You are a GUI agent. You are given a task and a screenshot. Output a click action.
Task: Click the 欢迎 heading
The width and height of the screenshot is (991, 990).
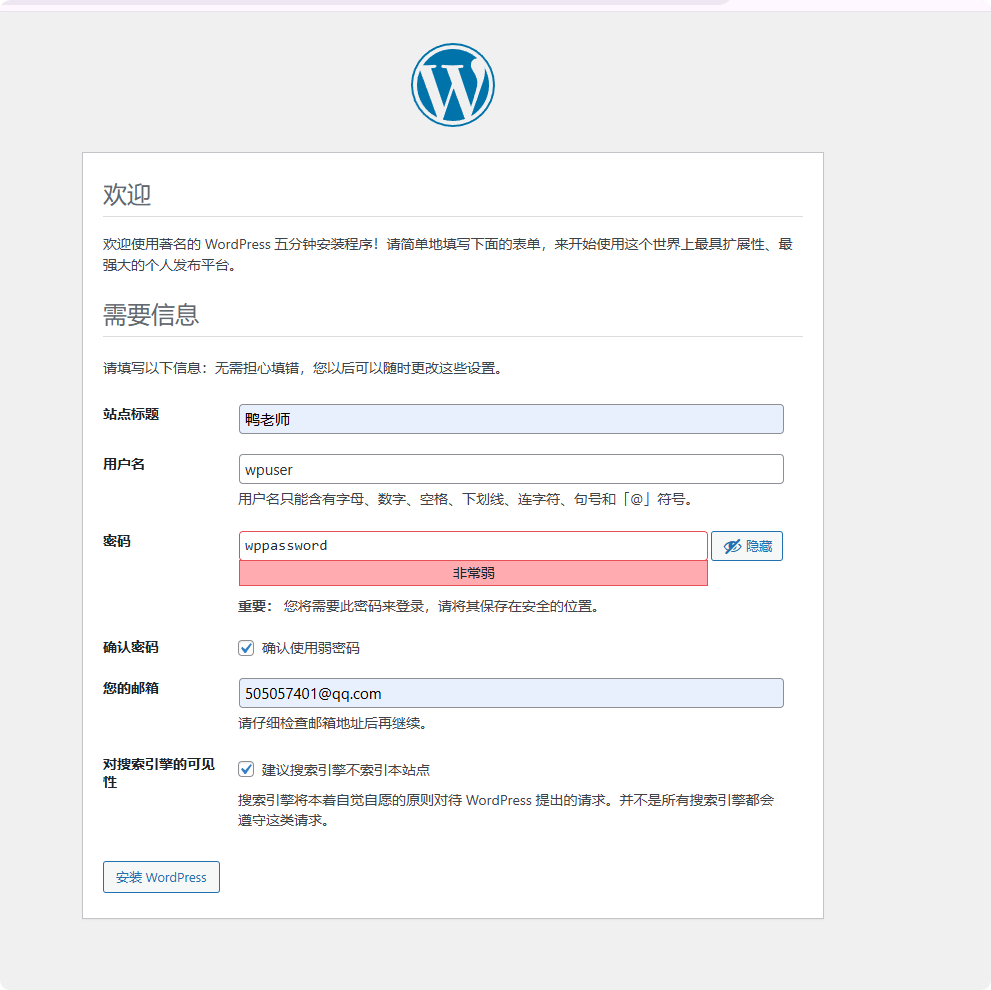[127, 194]
